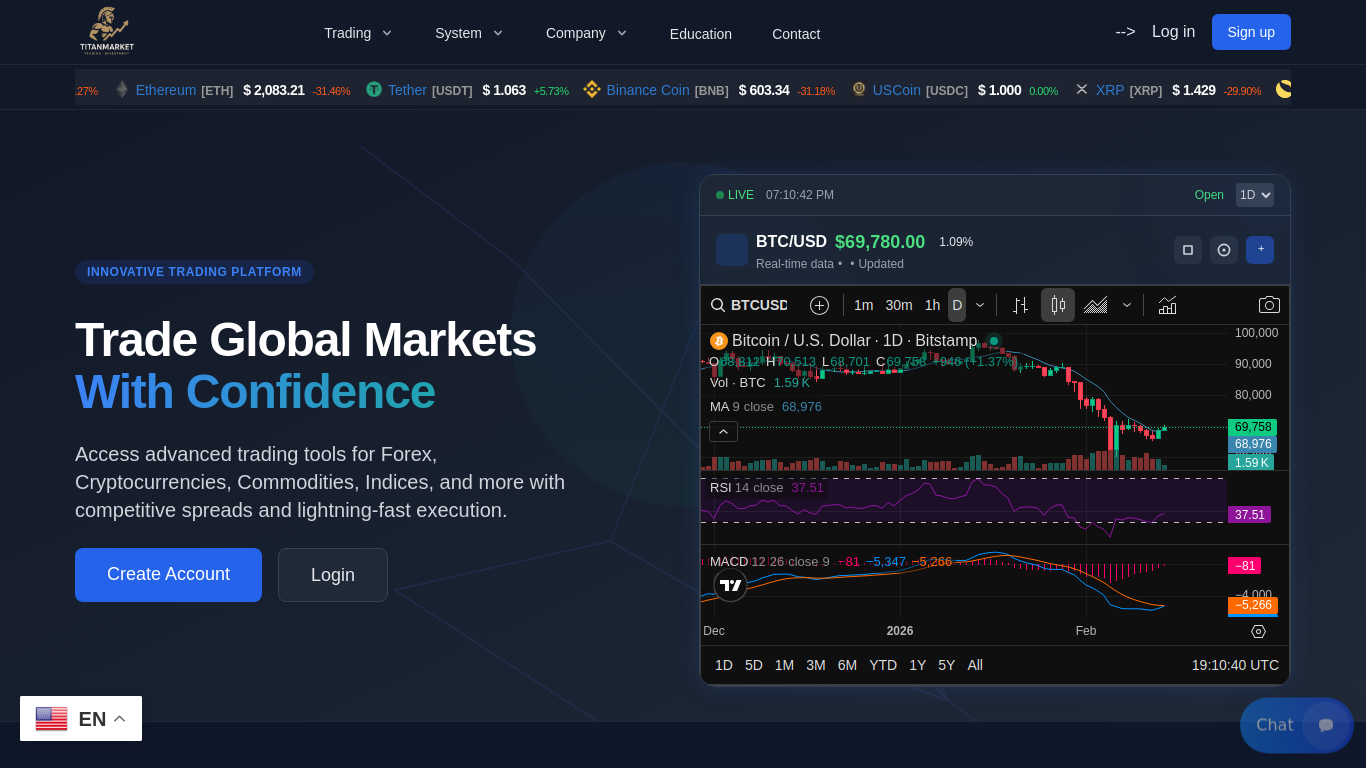Select the 6M date range
This screenshot has height=768, width=1366.
tap(848, 665)
